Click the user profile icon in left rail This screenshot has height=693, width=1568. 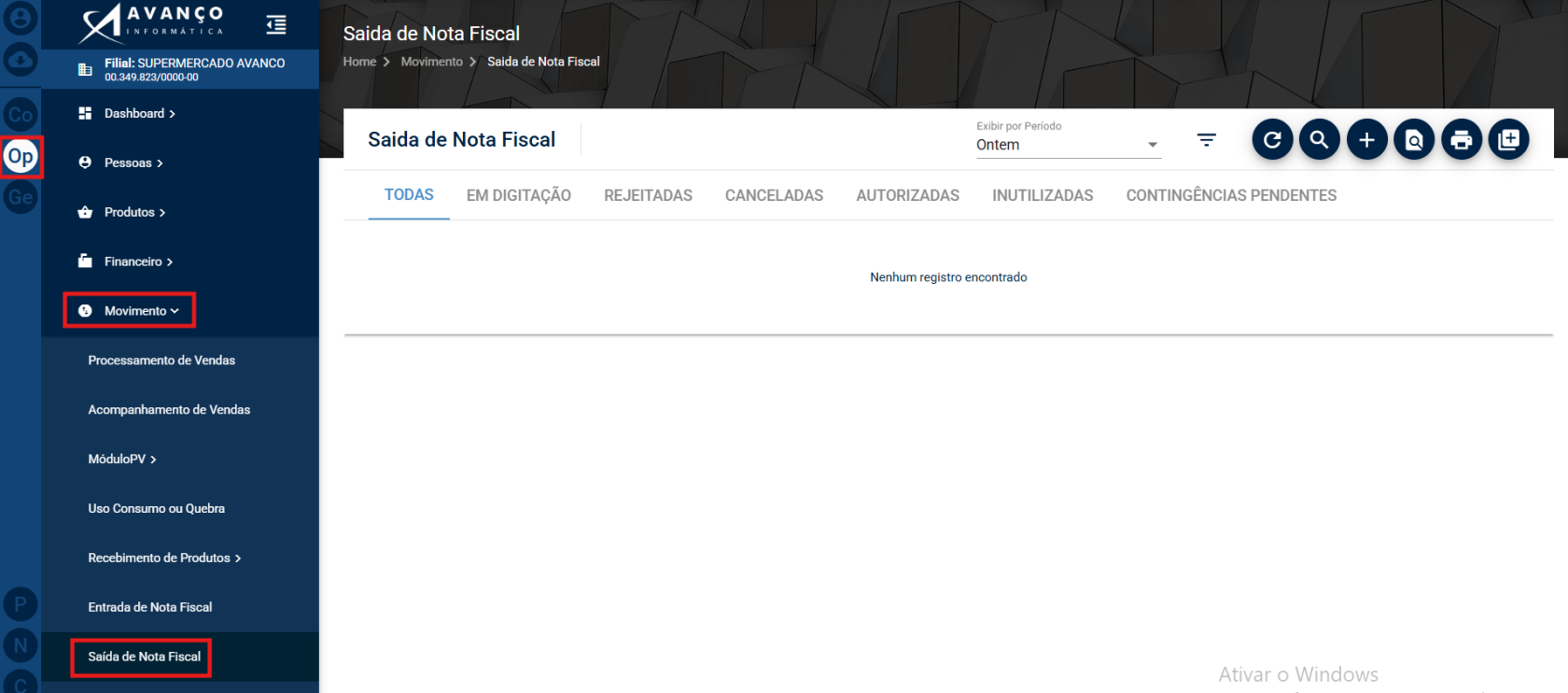pyautogui.click(x=21, y=18)
